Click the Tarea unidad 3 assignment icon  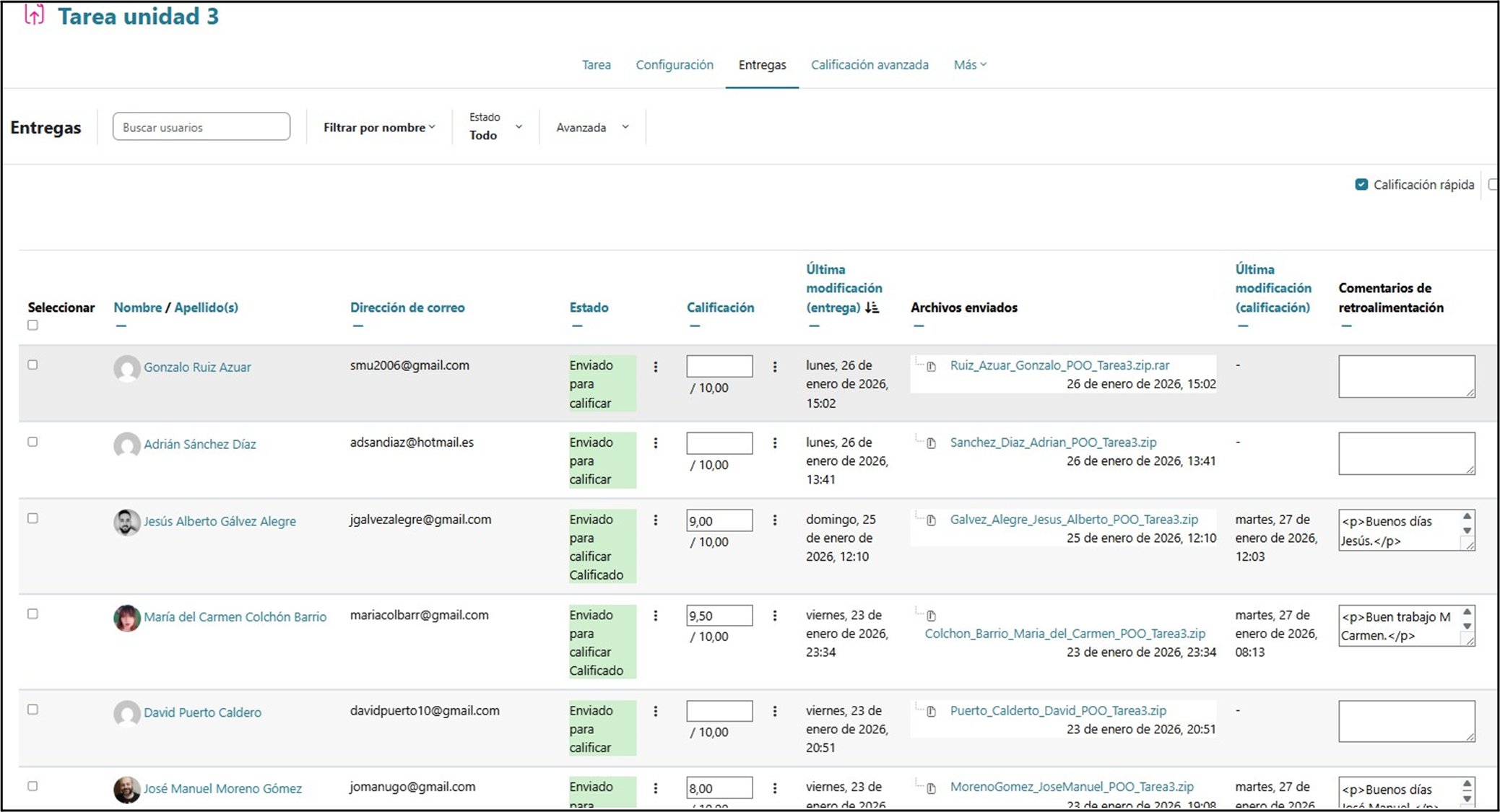(34, 14)
